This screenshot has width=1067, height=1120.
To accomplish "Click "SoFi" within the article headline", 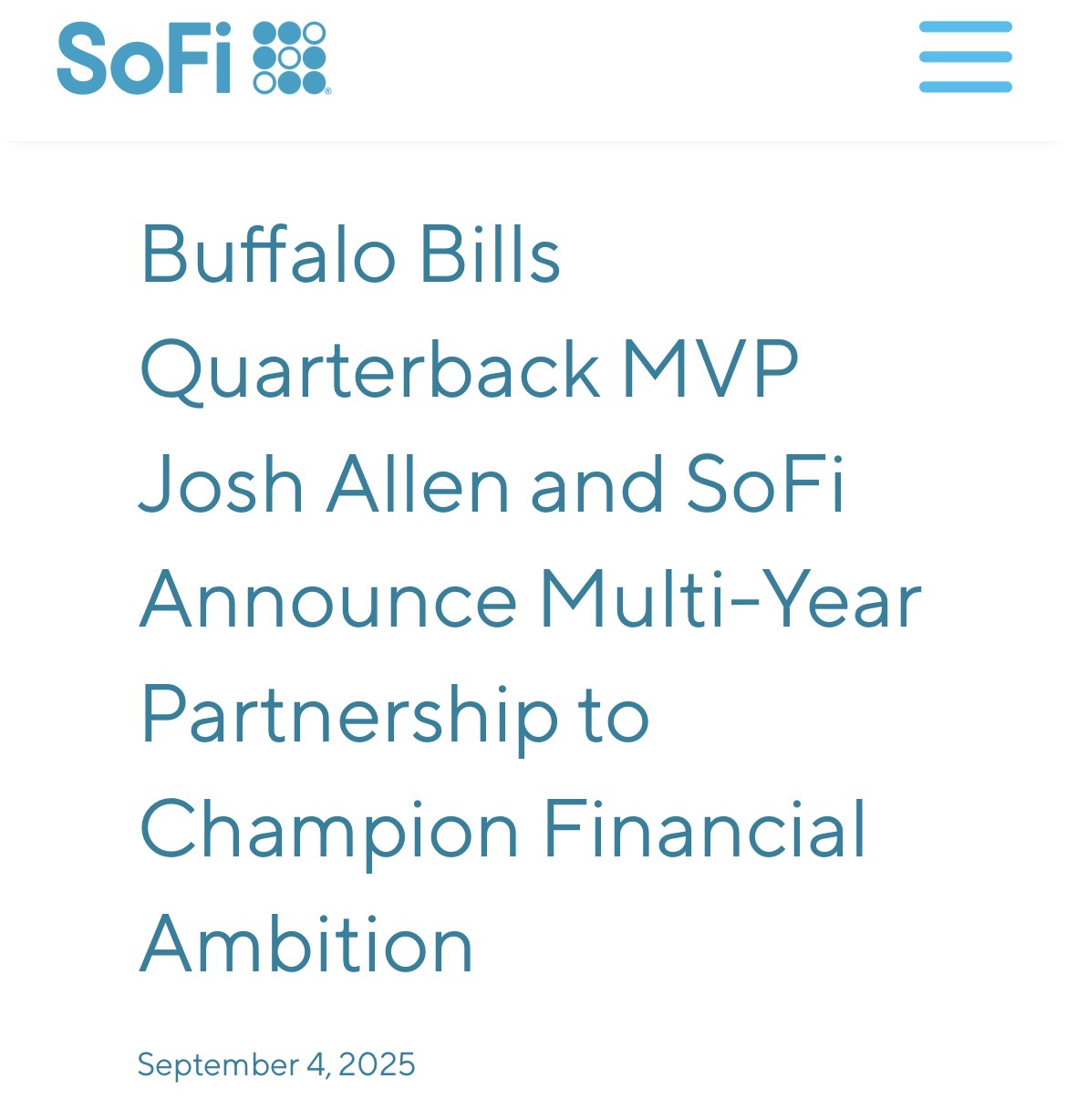I will (x=765, y=483).
